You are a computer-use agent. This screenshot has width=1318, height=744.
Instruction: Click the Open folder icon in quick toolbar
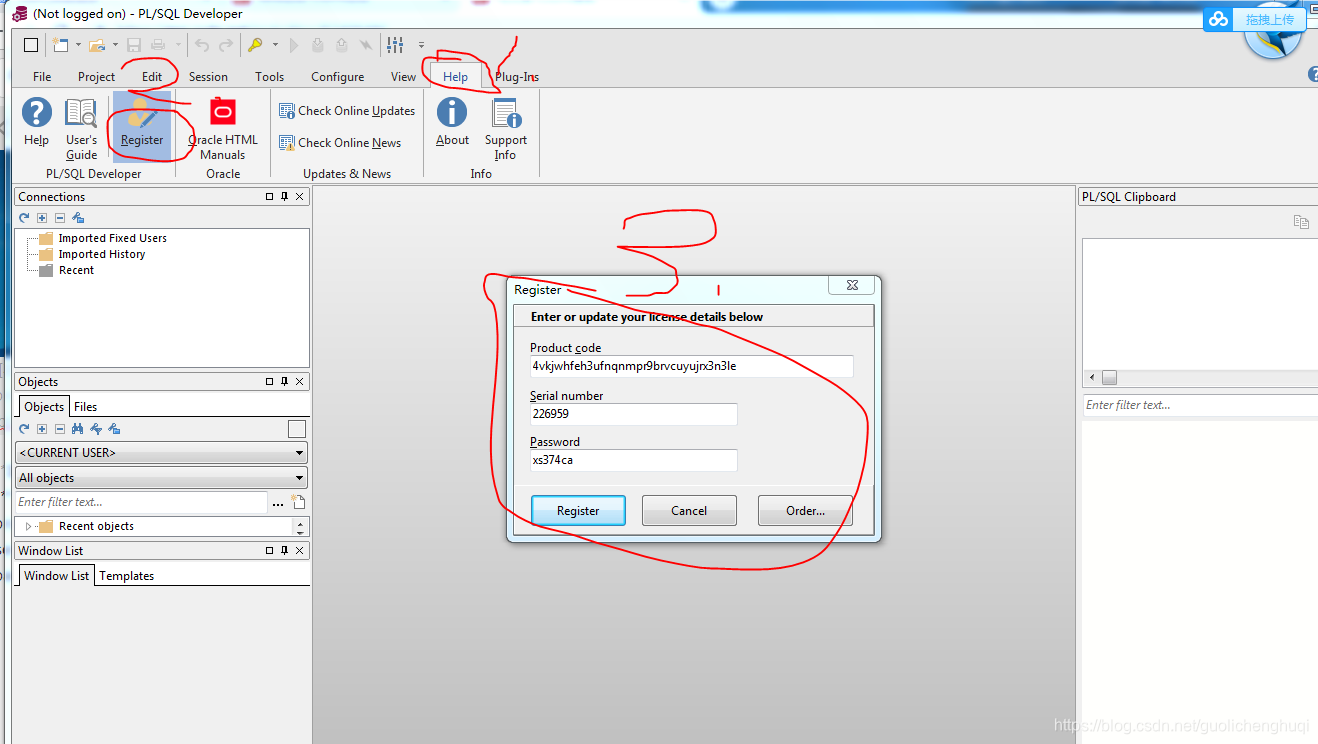97,45
